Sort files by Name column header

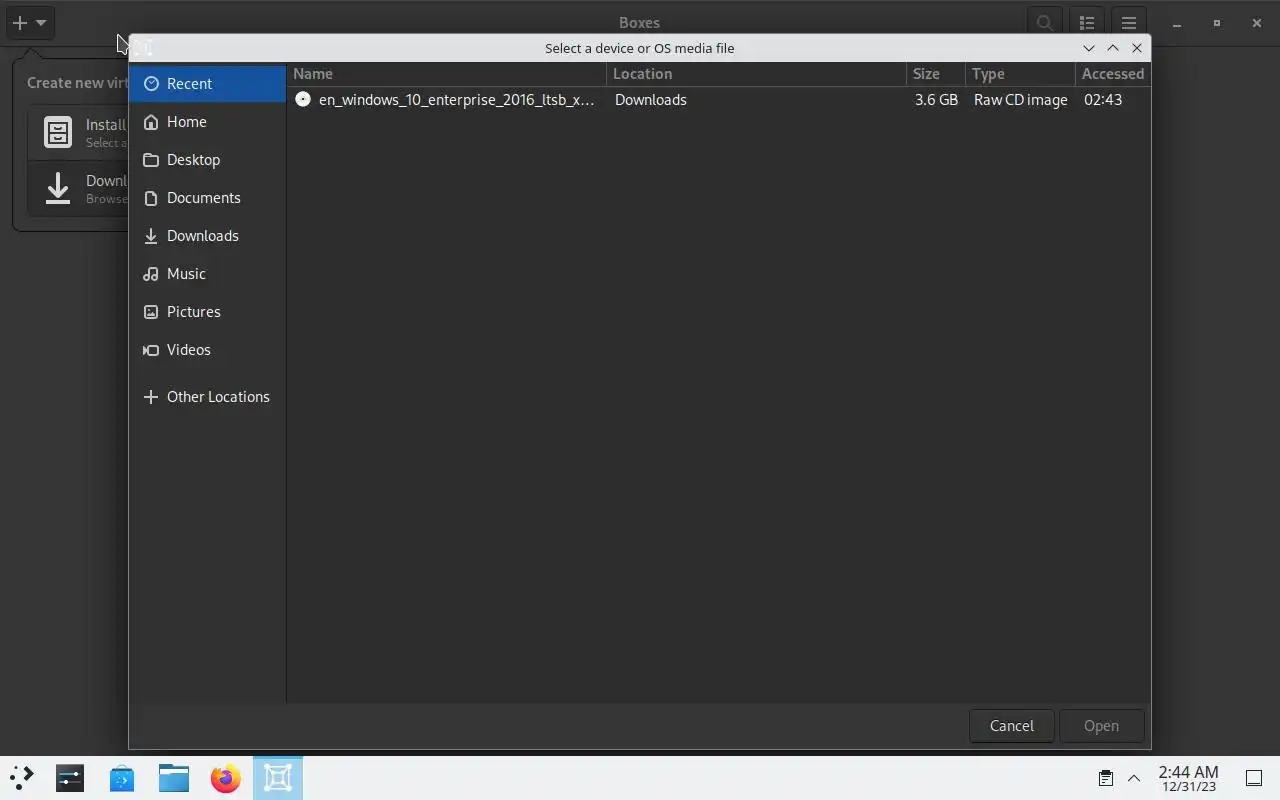click(447, 74)
